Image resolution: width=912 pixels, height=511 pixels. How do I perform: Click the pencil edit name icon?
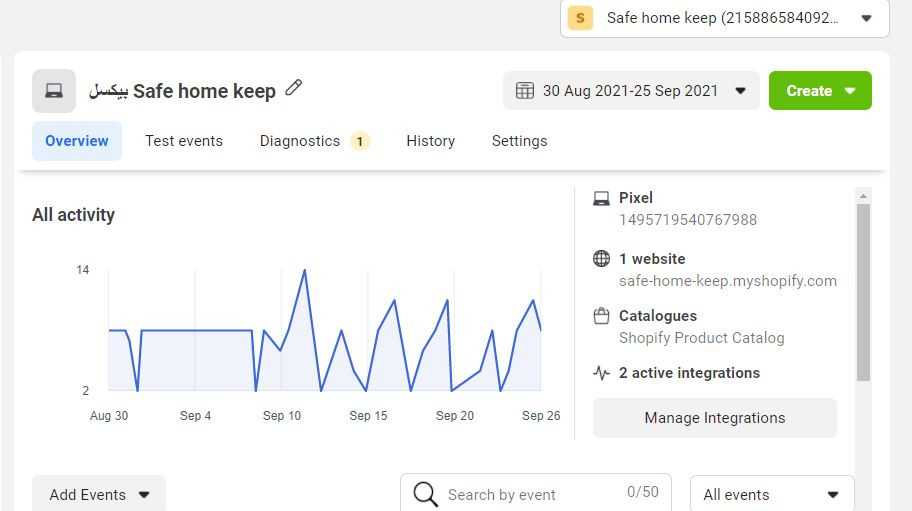coord(294,88)
